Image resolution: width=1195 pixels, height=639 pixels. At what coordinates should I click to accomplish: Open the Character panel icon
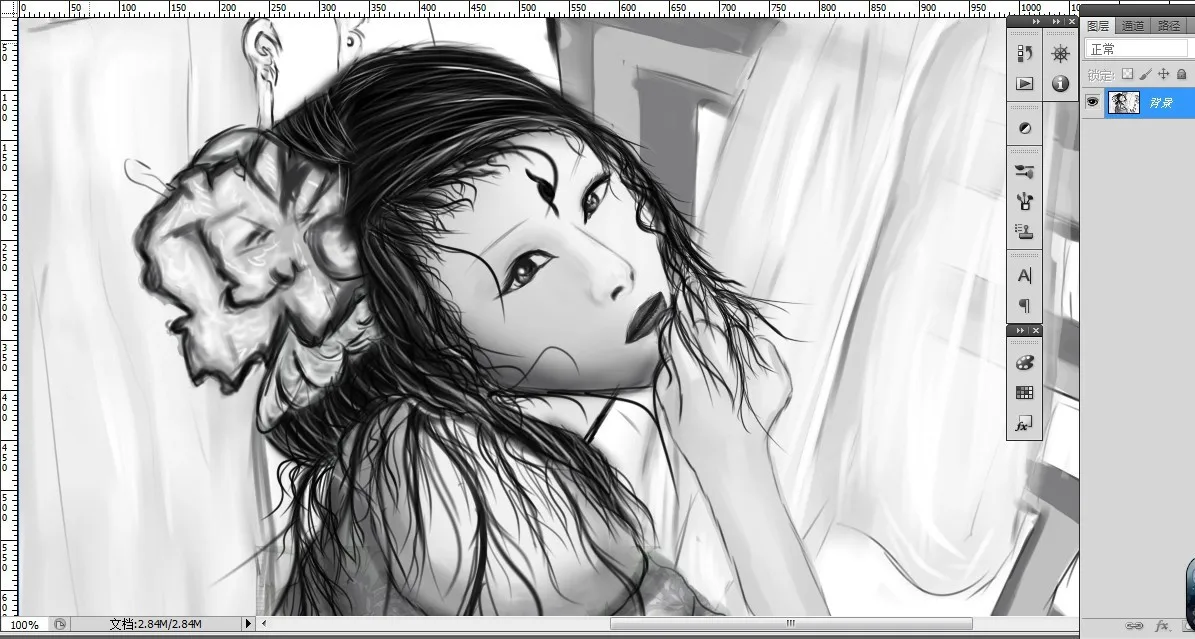[x=1024, y=275]
